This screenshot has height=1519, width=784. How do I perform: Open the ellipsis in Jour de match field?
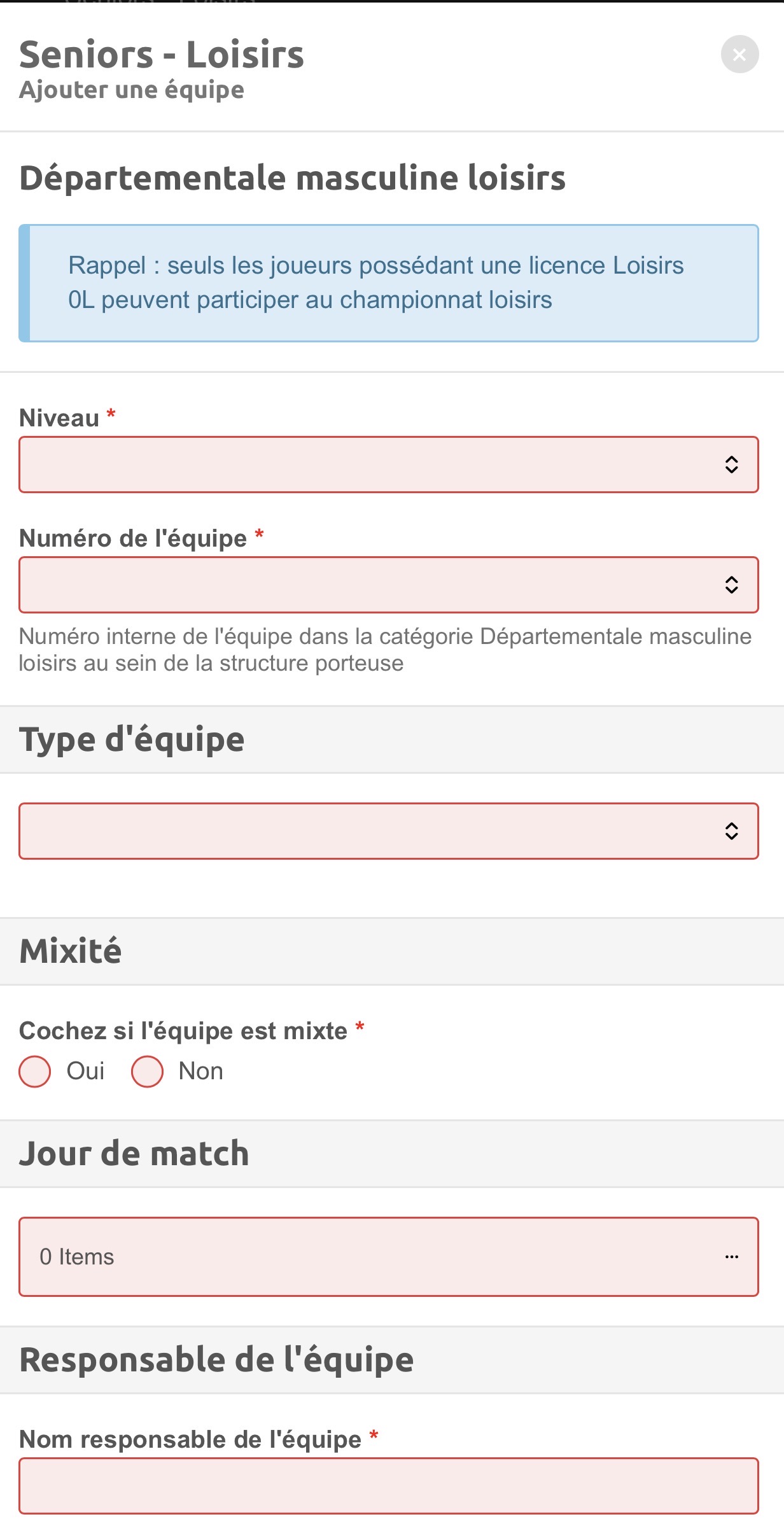pos(732,1257)
